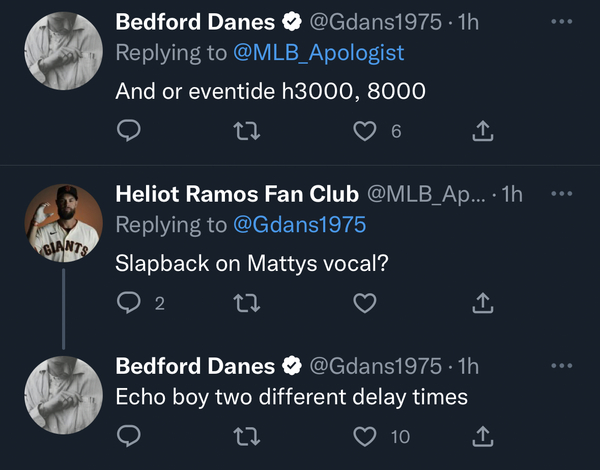Reply to the 'Slapback on Mattys vocal?' tweet
This screenshot has height=470, width=600.
click(x=129, y=303)
